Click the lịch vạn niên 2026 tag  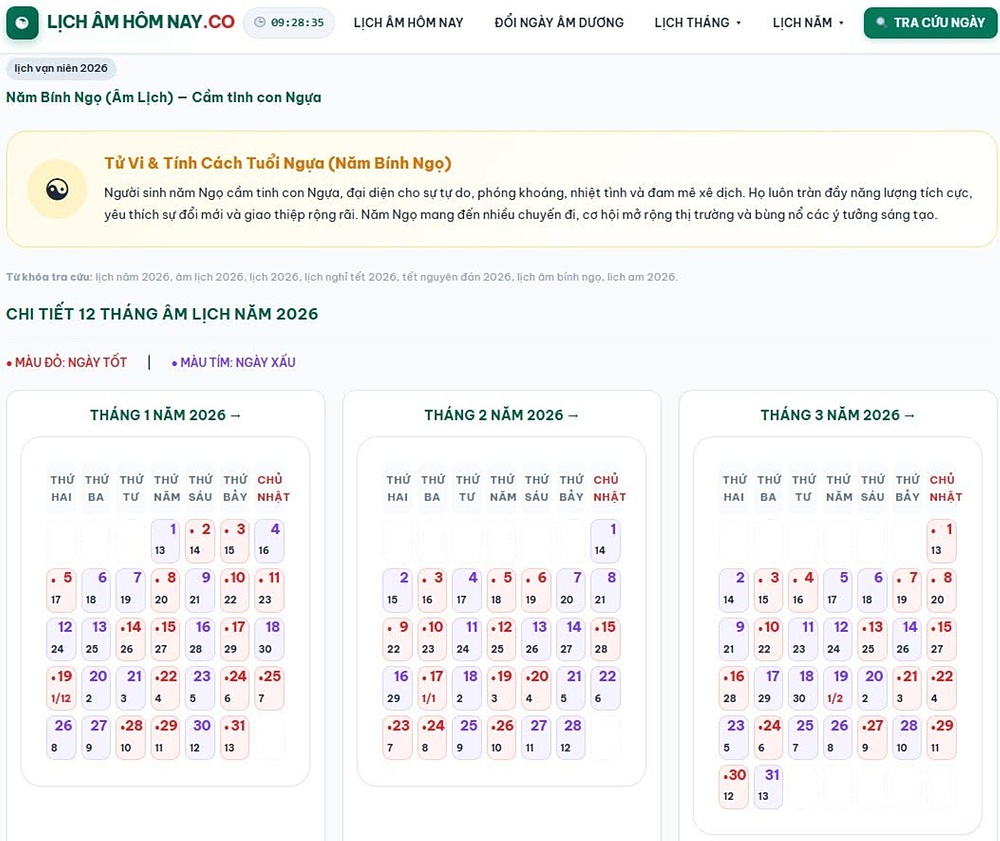coord(61,68)
